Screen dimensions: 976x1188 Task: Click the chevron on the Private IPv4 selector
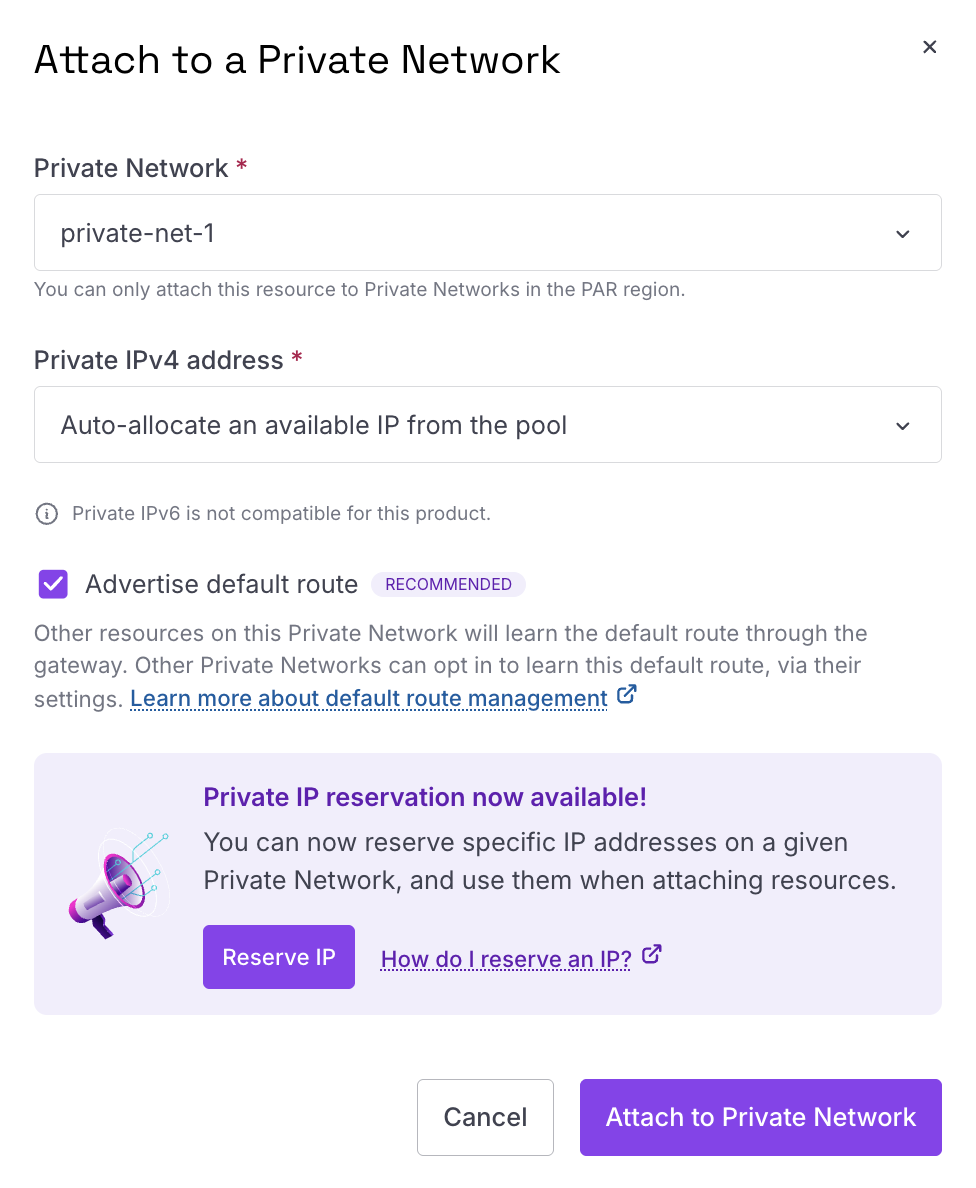point(902,426)
